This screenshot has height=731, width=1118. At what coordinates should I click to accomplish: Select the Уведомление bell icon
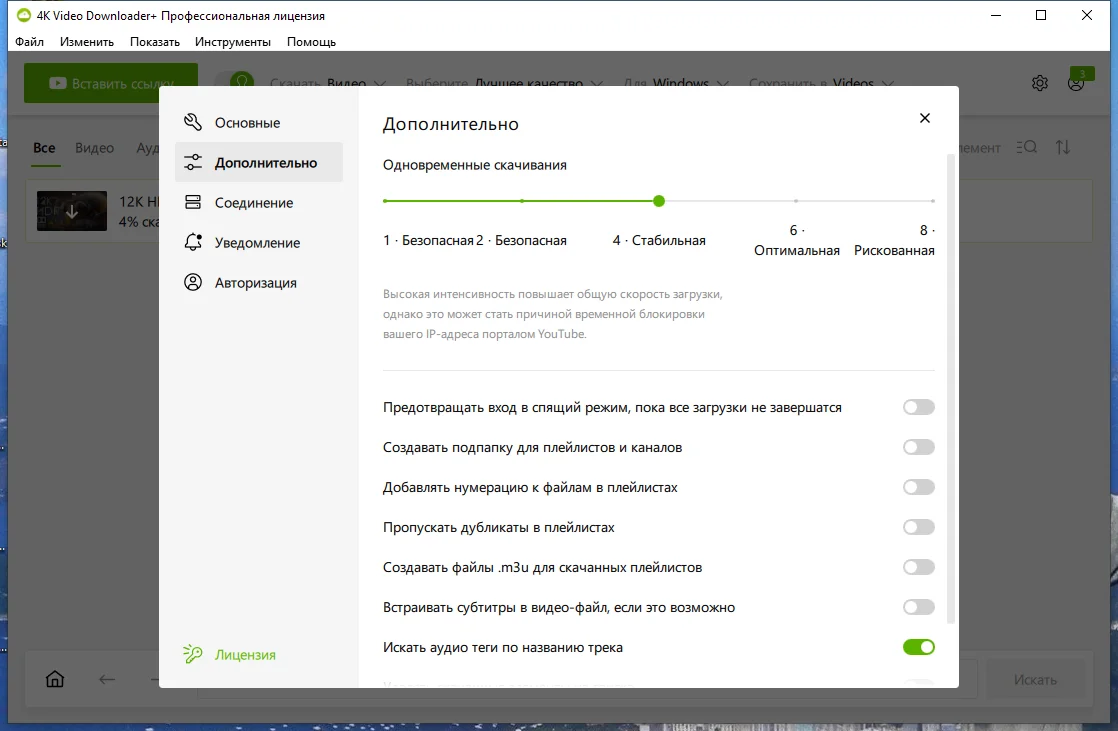coord(193,242)
